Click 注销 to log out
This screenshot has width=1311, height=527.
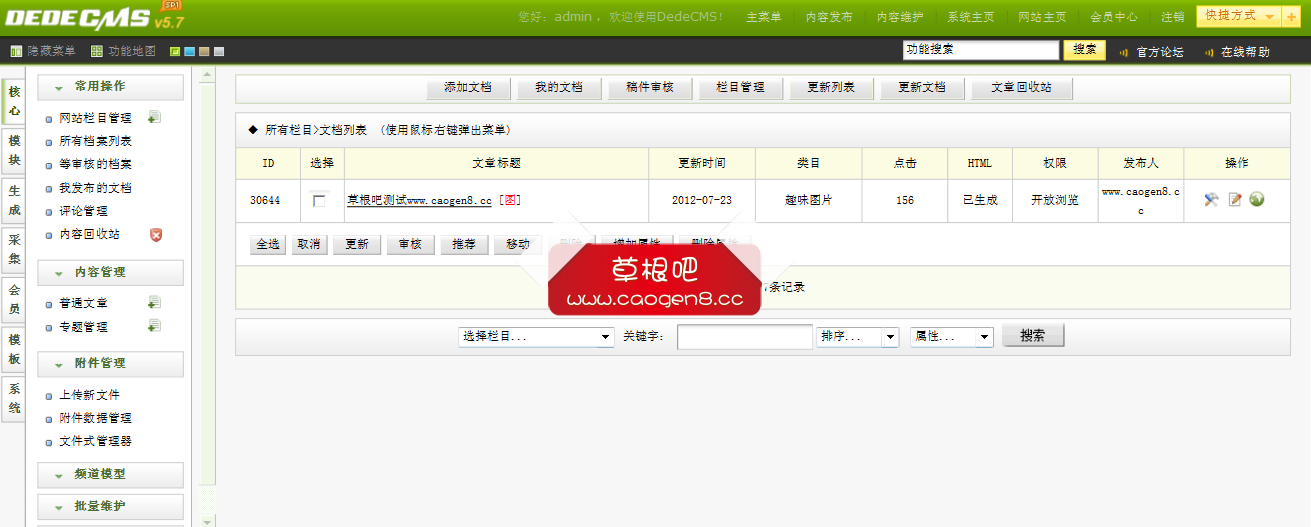click(x=1173, y=17)
